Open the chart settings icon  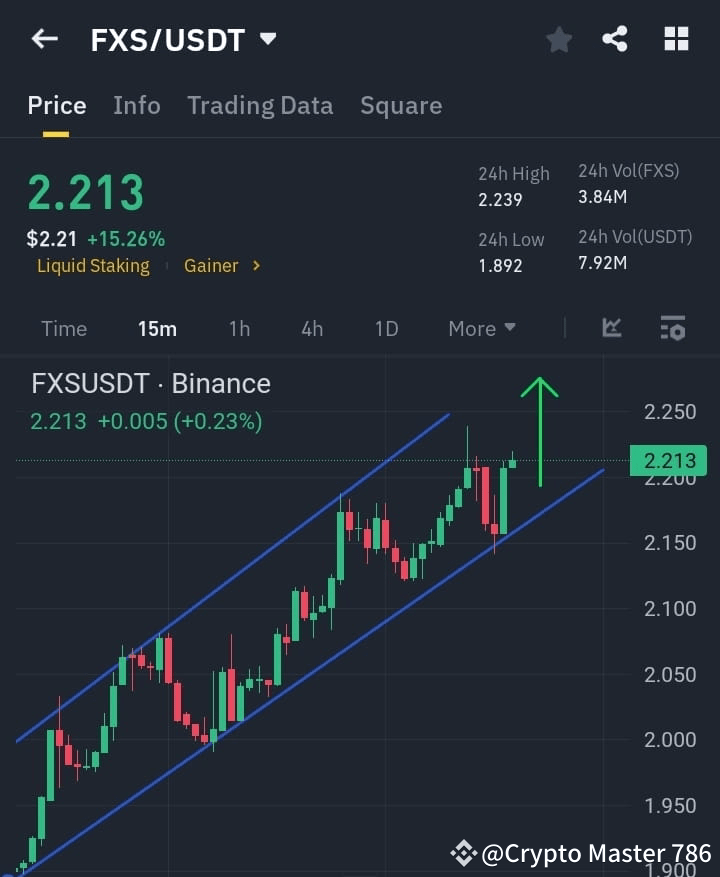(671, 327)
